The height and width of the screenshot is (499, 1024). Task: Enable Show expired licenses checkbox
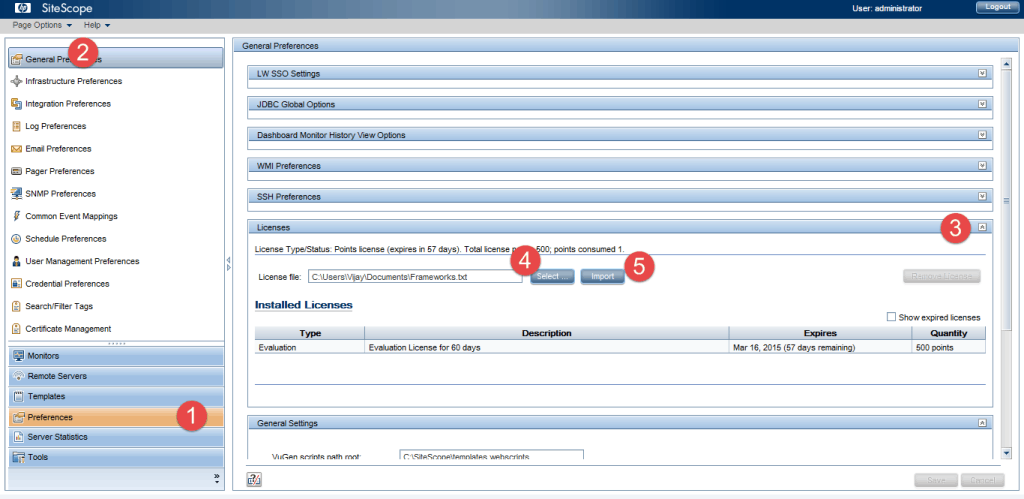[891, 317]
